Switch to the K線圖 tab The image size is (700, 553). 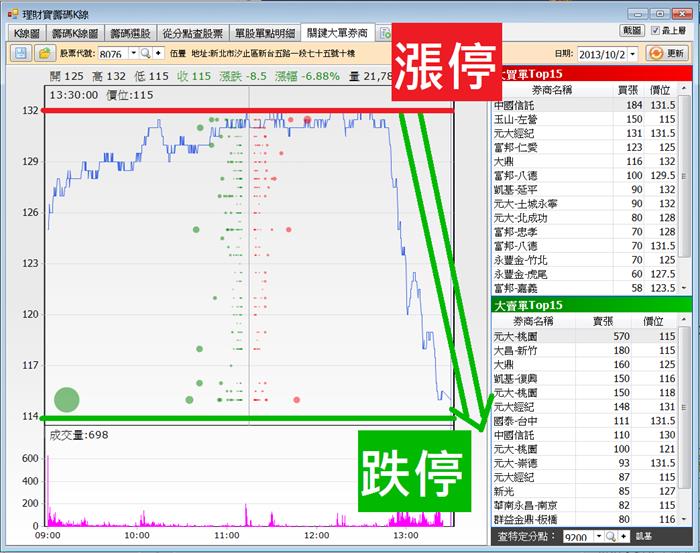pyautogui.click(x=27, y=33)
